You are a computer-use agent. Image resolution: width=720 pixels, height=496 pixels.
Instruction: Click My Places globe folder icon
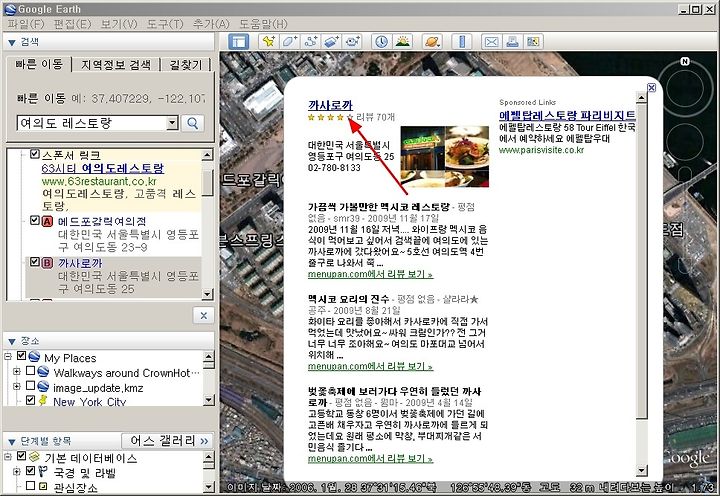[34, 357]
